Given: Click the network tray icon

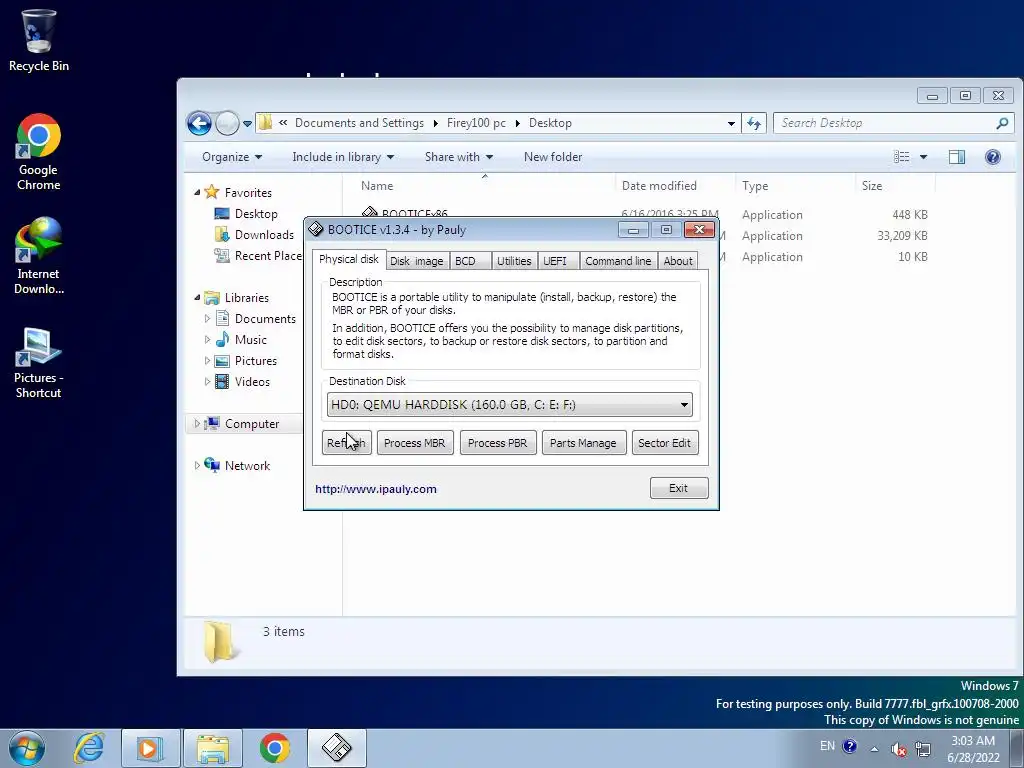Looking at the screenshot, I should [x=923, y=749].
